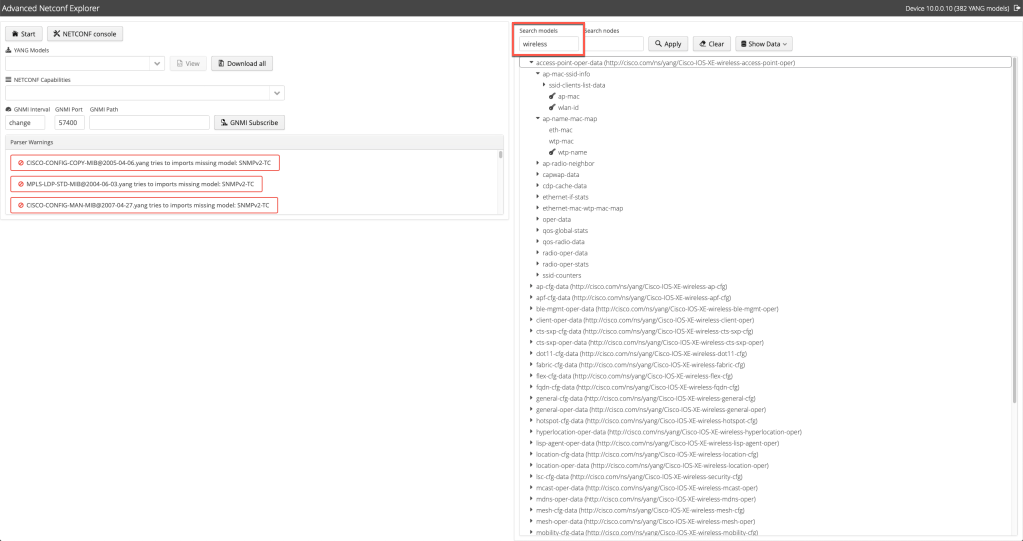This screenshot has height=541, width=1023.
Task: Click the GNMI Subscribe button
Action: click(249, 123)
